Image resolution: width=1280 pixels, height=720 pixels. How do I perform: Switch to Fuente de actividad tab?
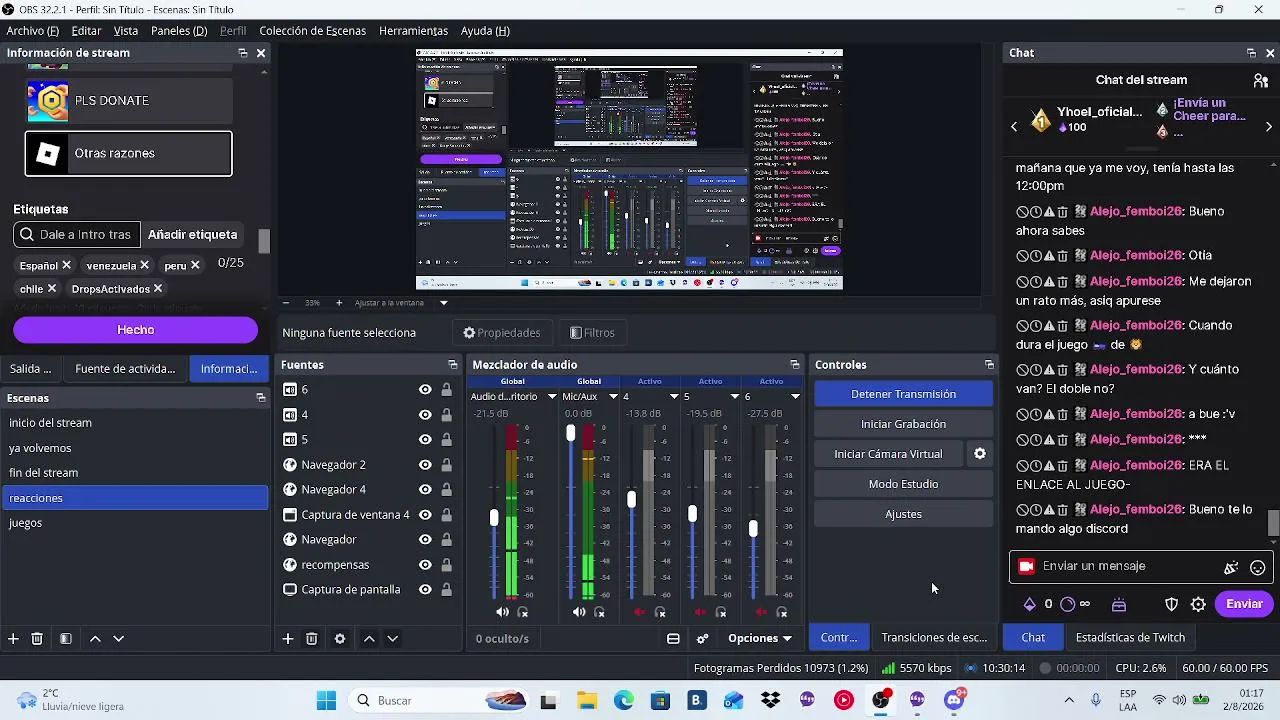click(125, 369)
